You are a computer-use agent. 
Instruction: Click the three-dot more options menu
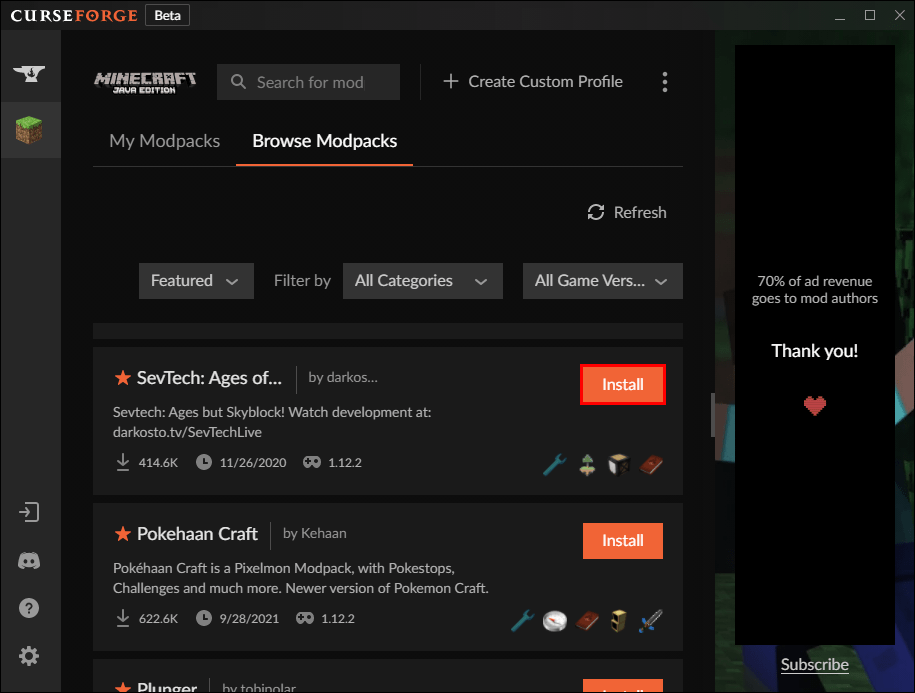pyautogui.click(x=665, y=82)
